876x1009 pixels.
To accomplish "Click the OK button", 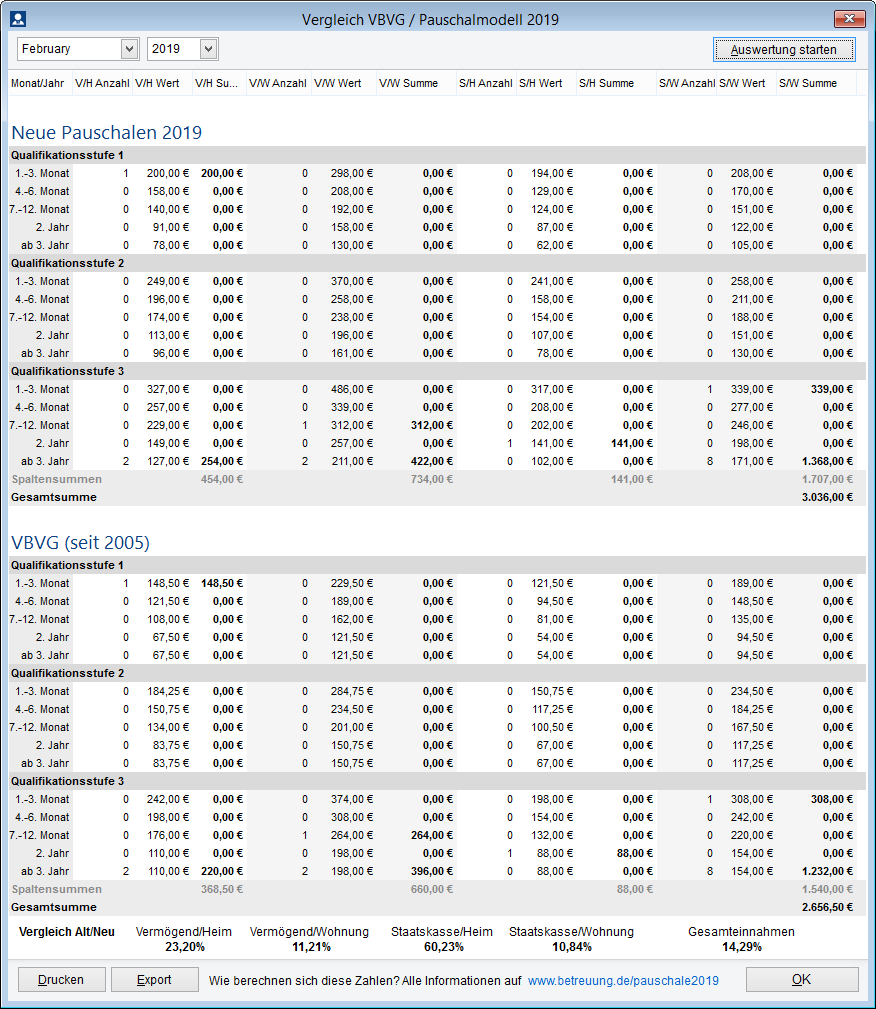I will point(801,979).
